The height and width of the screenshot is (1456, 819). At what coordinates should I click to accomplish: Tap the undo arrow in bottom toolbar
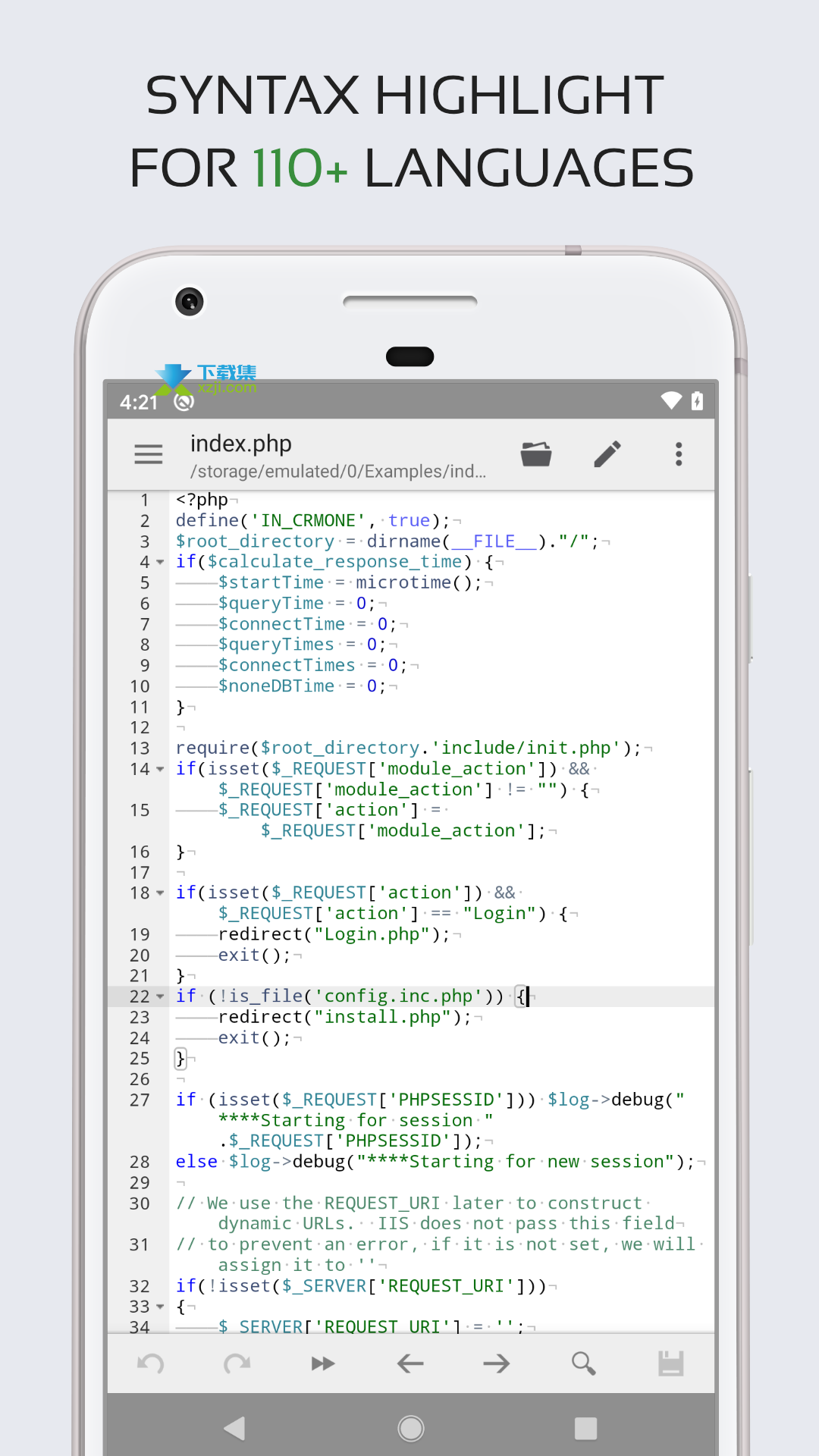pos(151,1363)
